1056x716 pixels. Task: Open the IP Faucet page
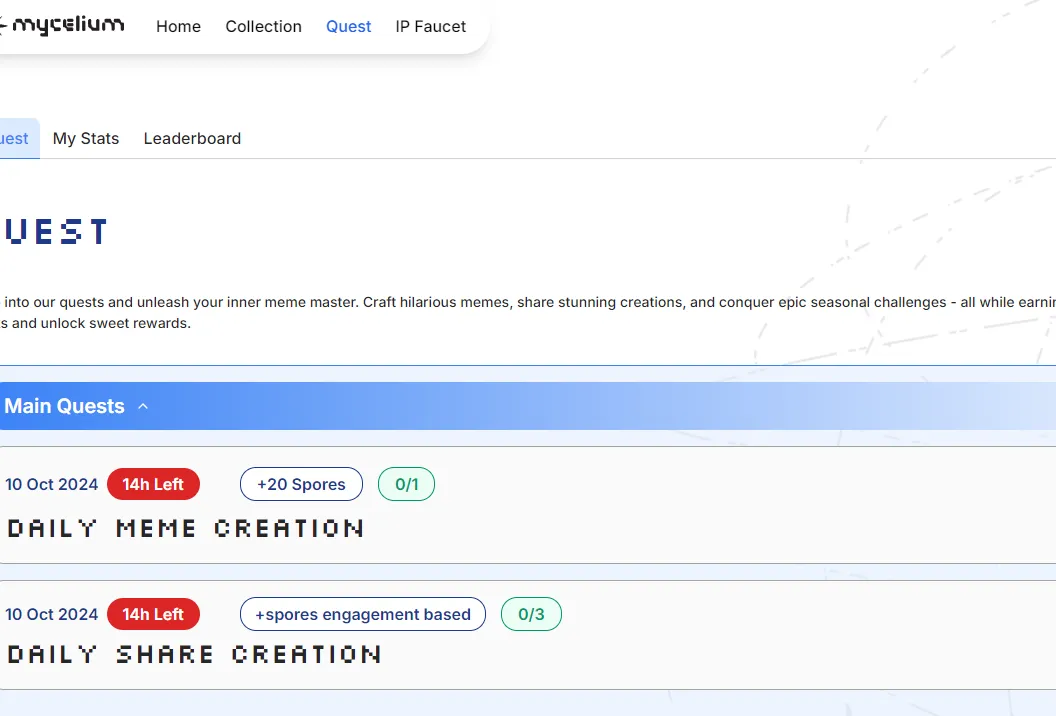(430, 27)
